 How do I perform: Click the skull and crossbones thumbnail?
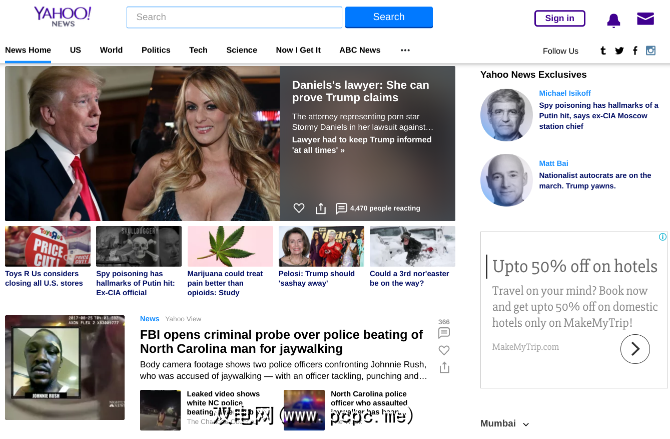point(139,246)
